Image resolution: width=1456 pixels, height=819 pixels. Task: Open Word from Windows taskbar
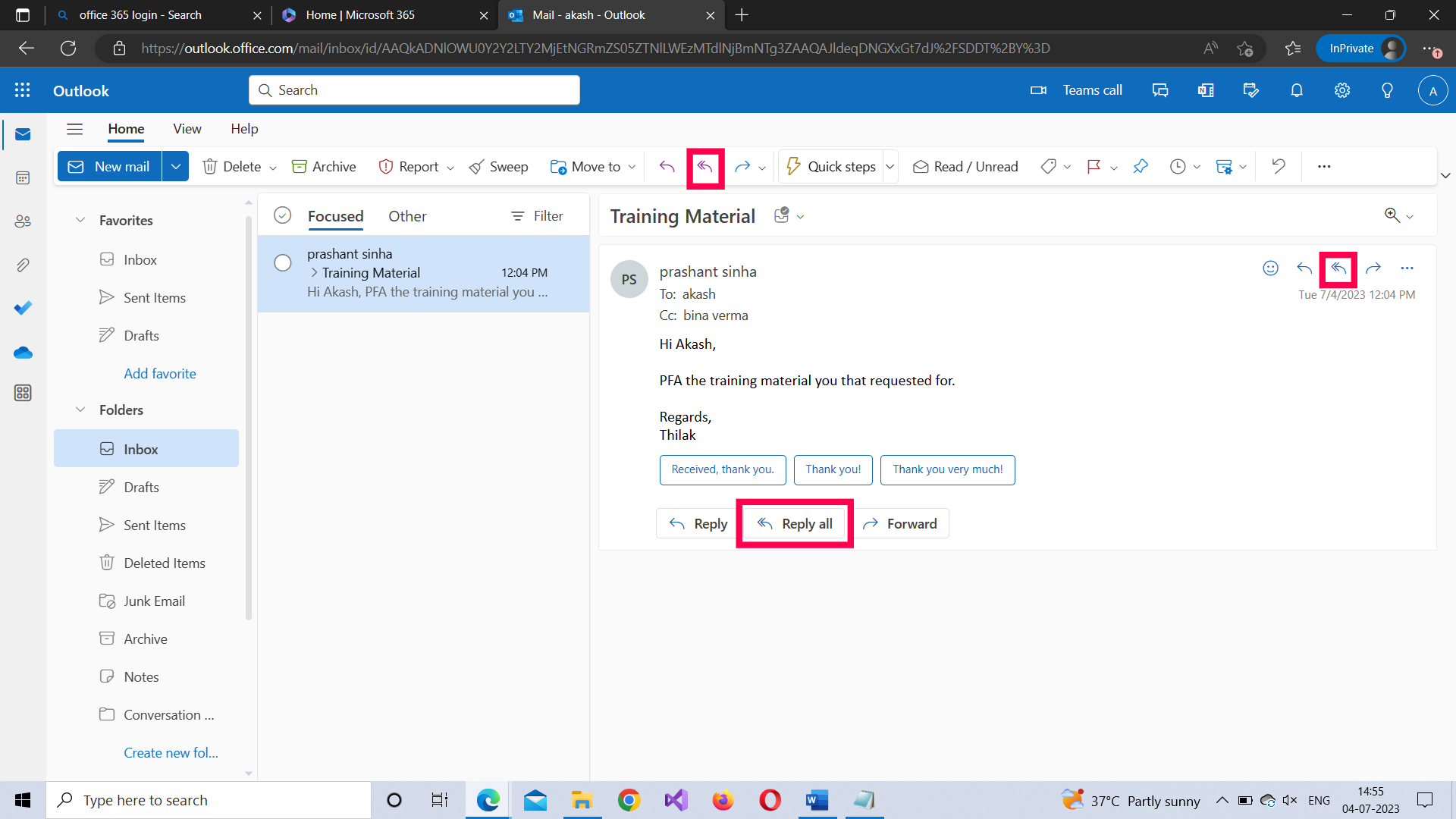coord(816,800)
